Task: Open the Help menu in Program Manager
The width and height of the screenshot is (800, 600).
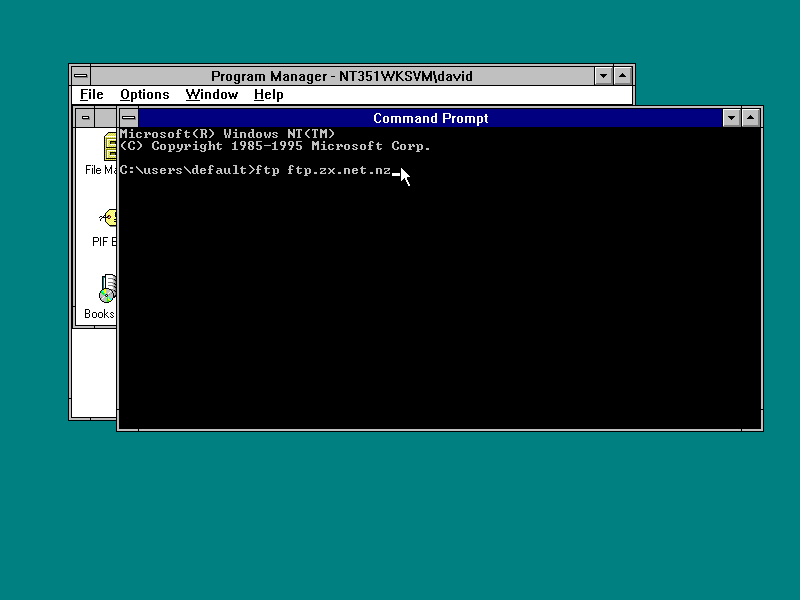Action: coord(269,95)
